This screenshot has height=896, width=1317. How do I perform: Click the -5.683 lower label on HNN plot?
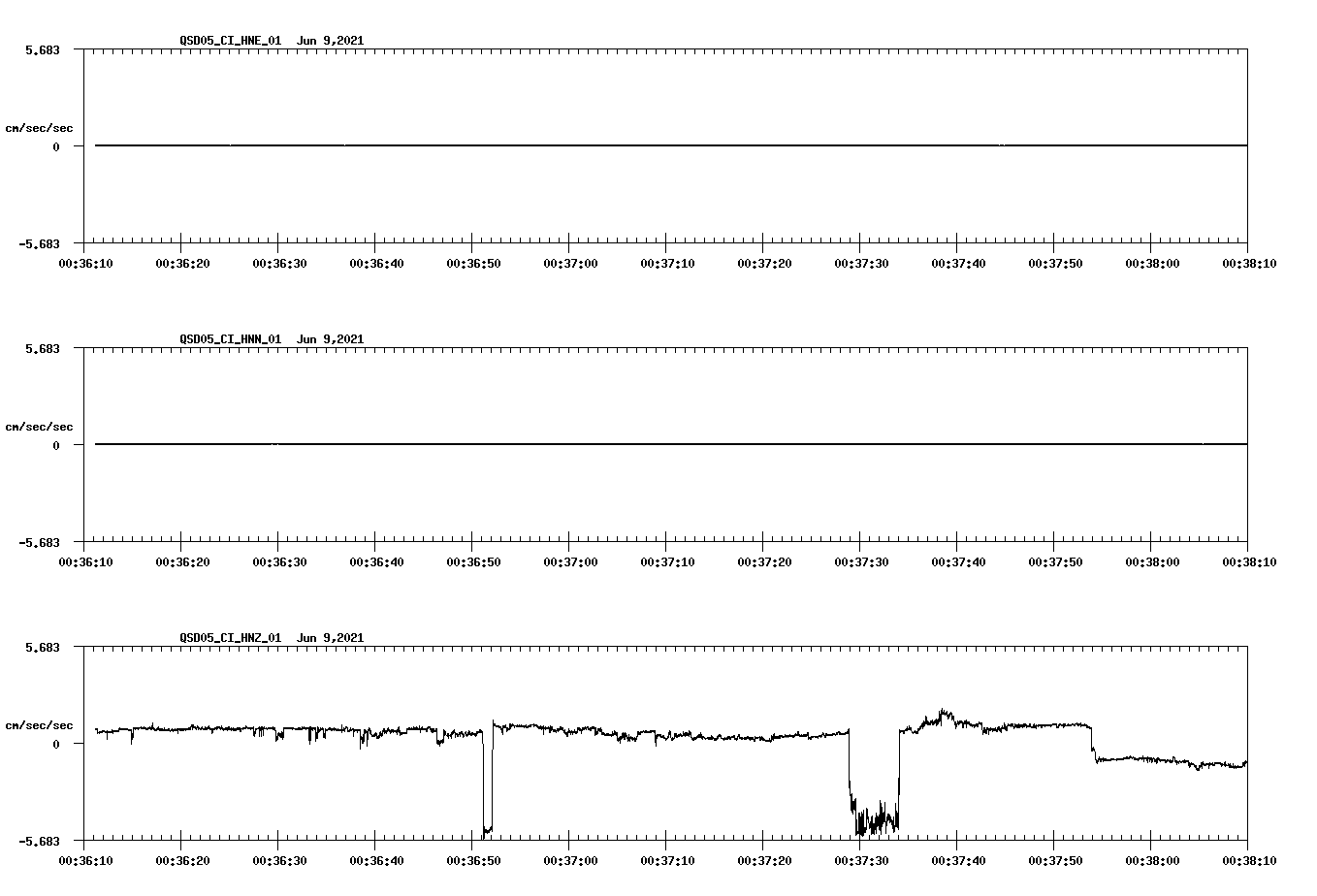[x=40, y=542]
